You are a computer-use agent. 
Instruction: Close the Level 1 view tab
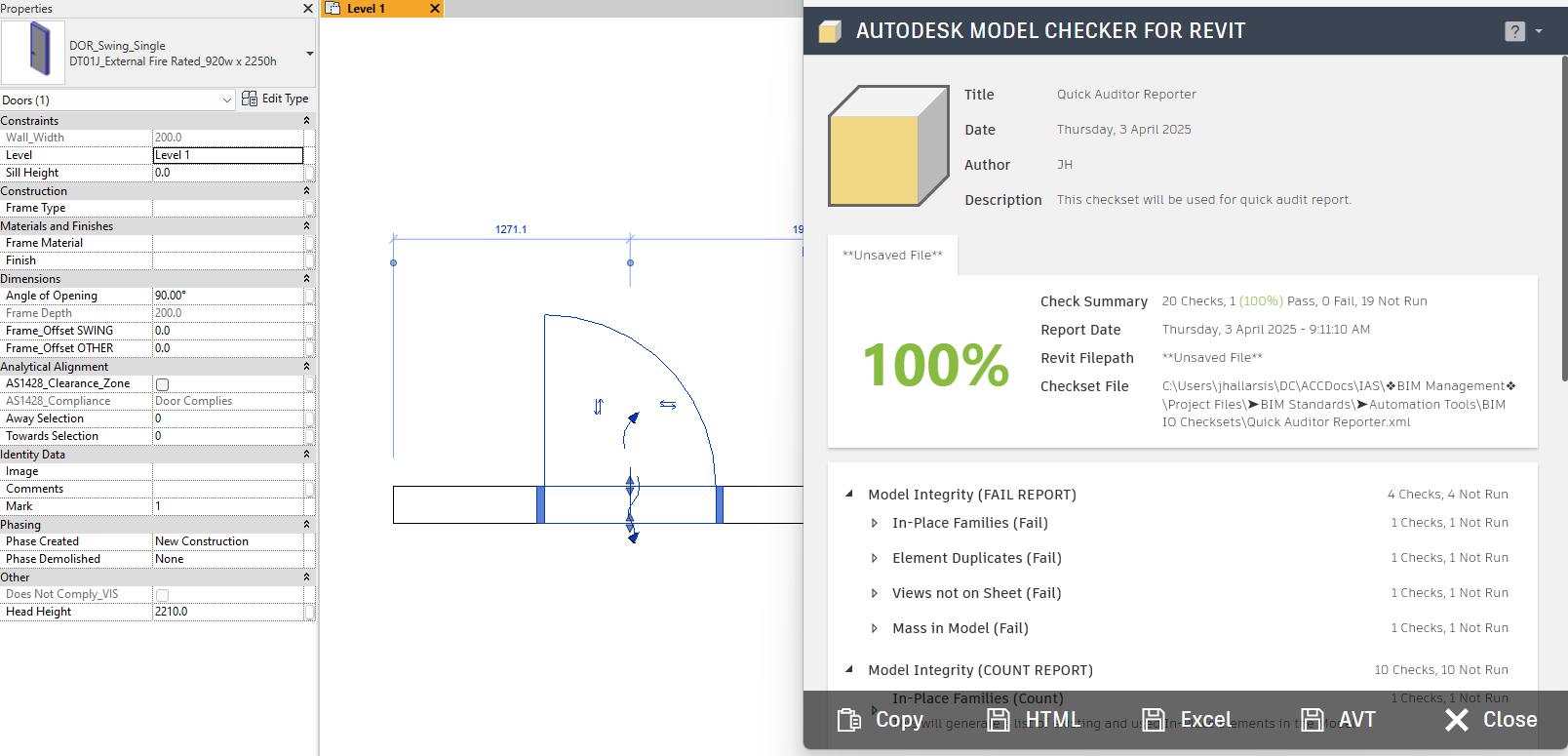coord(435,8)
